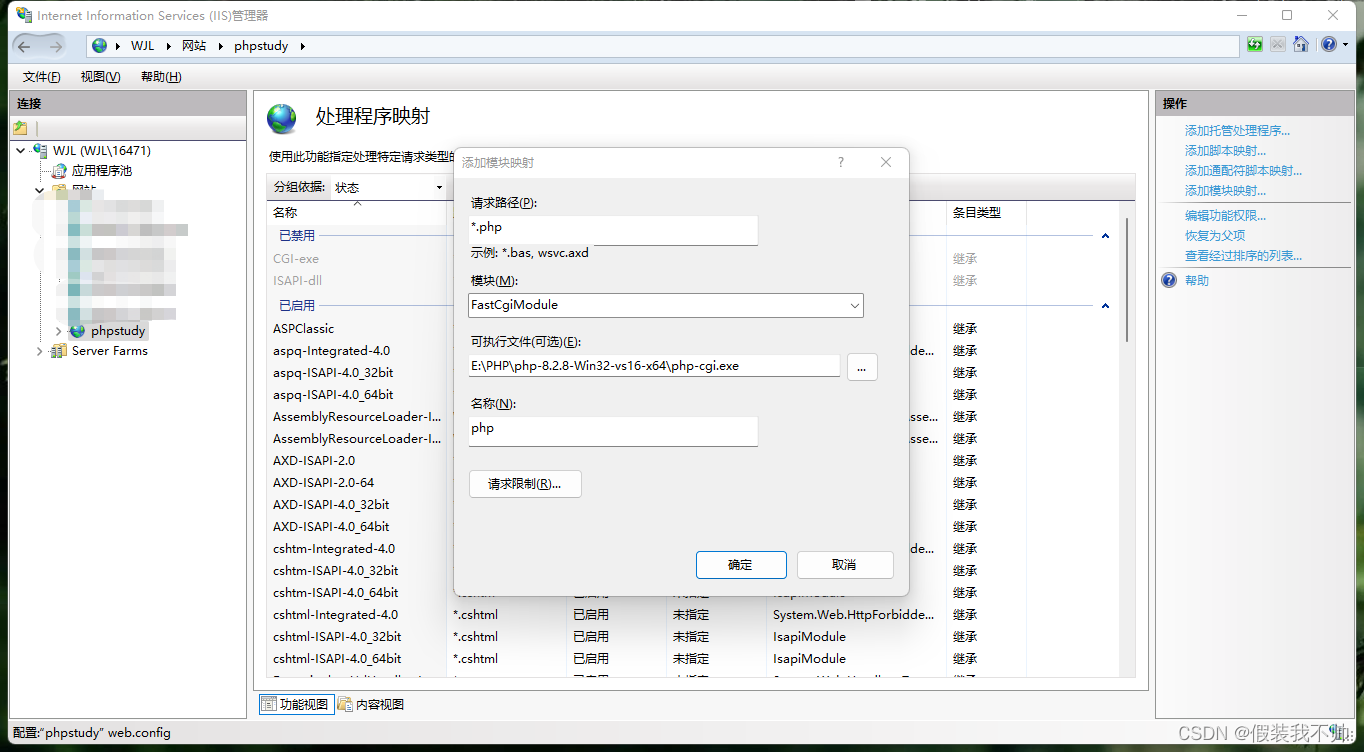The height and width of the screenshot is (752, 1364).
Task: Click 添加通配符脚本映射... link
Action: 1243,171
